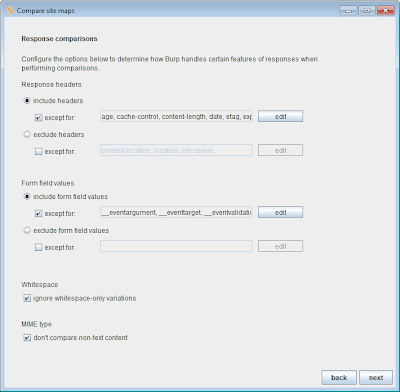The width and height of the screenshot is (400, 392).
Task: Click the 'Response headers' section label
Action: tap(51, 84)
